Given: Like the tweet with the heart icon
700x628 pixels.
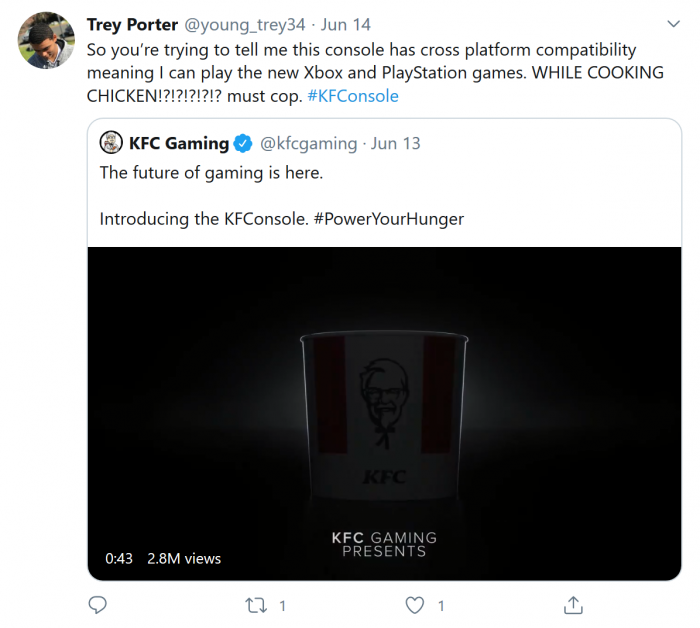Looking at the screenshot, I should coord(414,605).
